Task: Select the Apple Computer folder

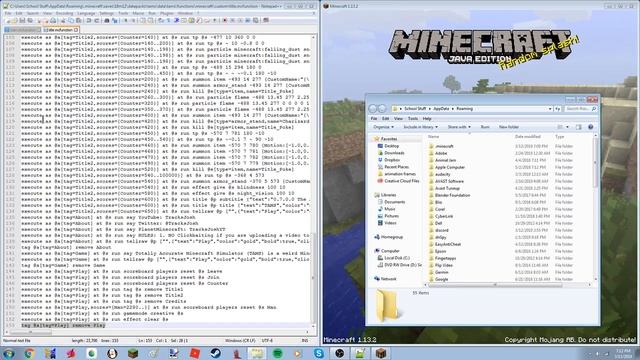Action: [450, 167]
